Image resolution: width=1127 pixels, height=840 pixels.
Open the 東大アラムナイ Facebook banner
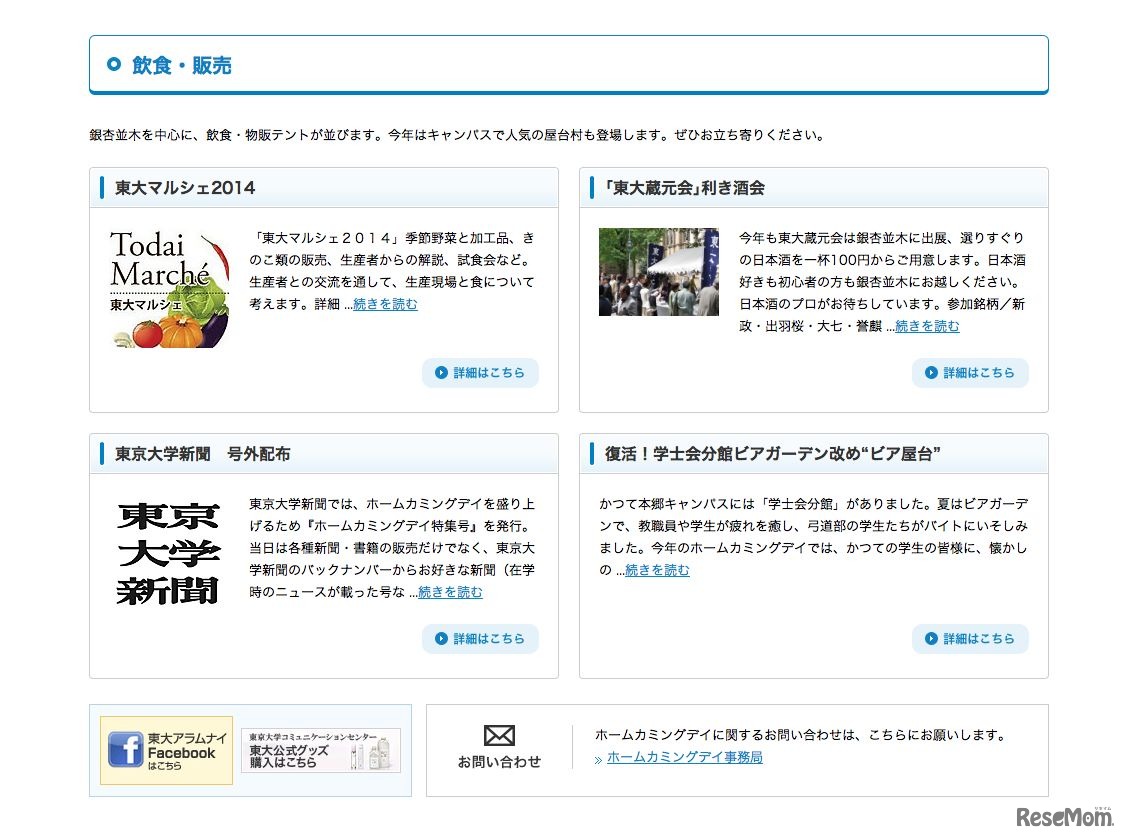coord(166,750)
